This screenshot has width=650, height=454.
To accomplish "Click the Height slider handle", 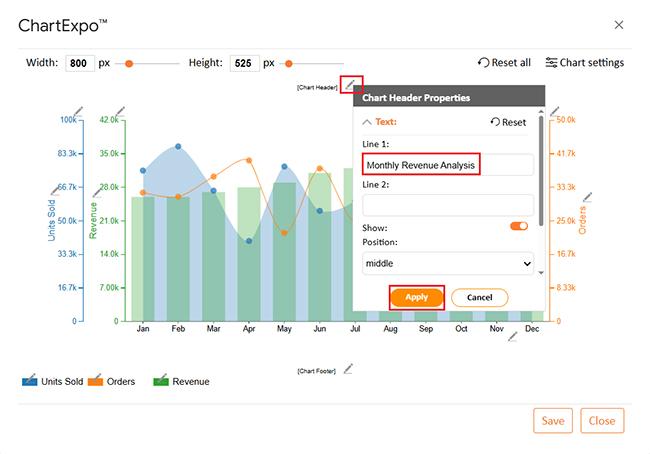I will 291,63.
